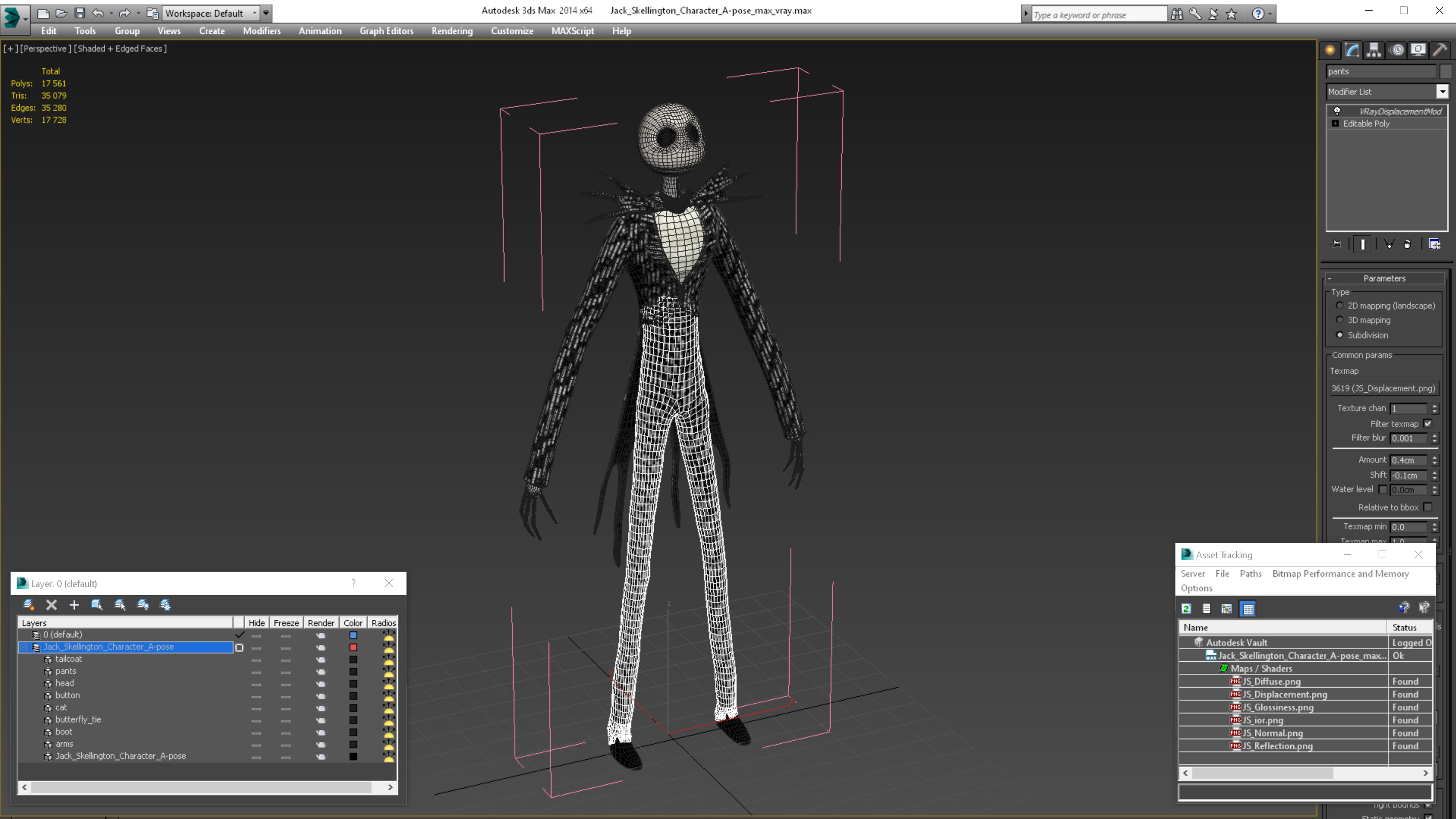The width and height of the screenshot is (1456, 819).
Task: Switch Asset Tracking to Table View icon
Action: coord(1248,609)
